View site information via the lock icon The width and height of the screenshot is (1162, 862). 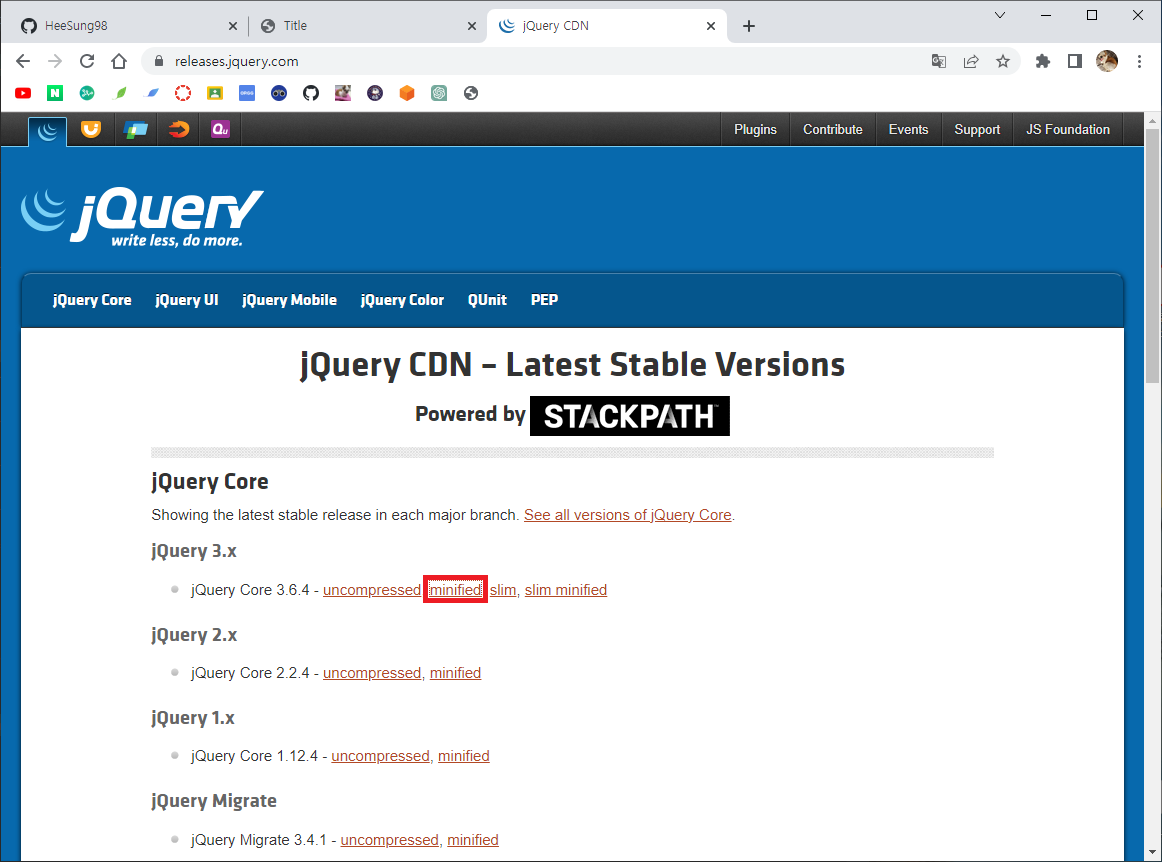click(158, 62)
